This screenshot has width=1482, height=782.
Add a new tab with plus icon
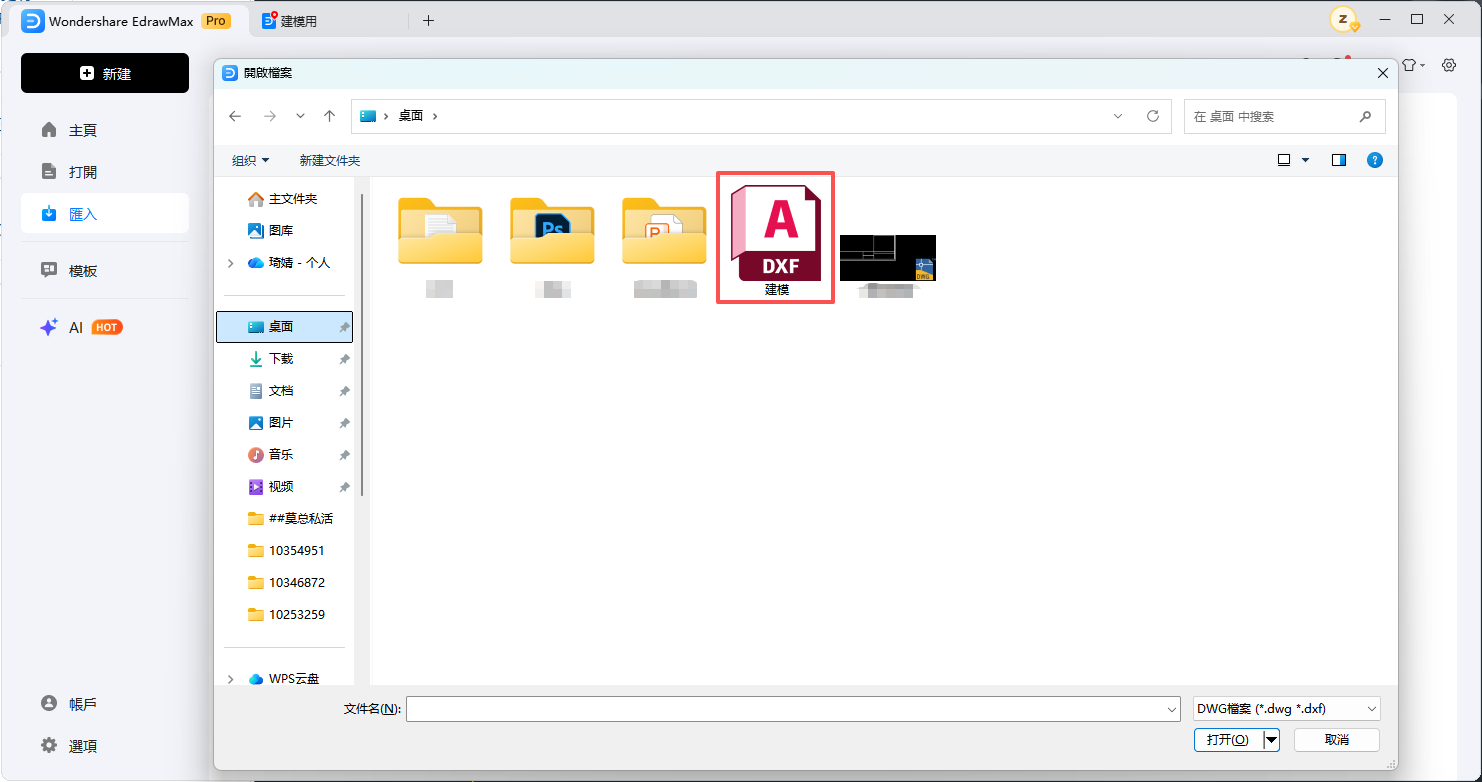pos(428,20)
